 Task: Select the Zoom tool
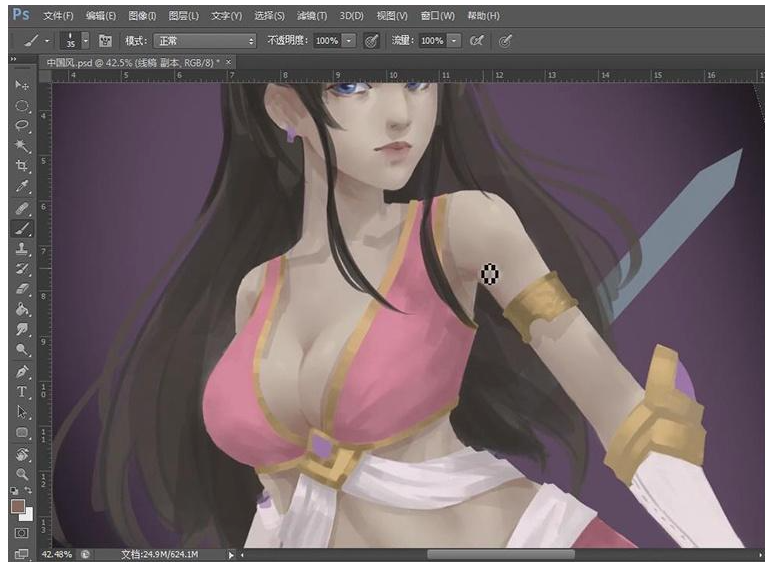pos(21,474)
